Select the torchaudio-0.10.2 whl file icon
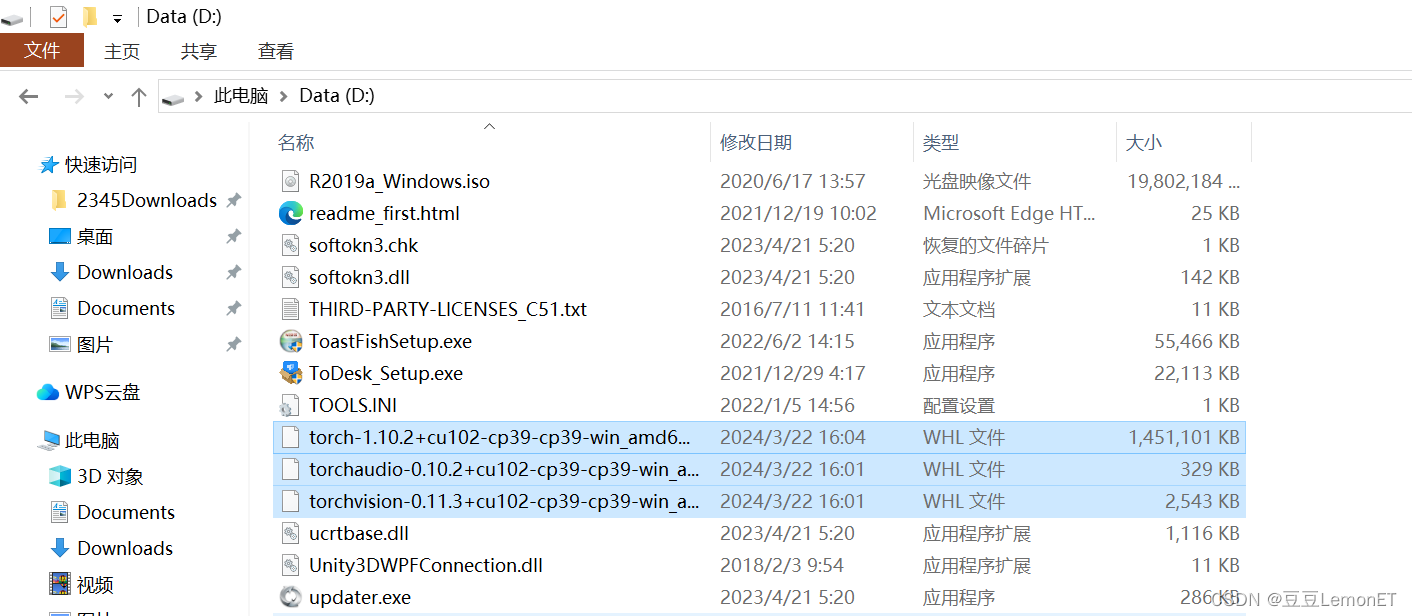This screenshot has width=1412, height=616. (290, 469)
